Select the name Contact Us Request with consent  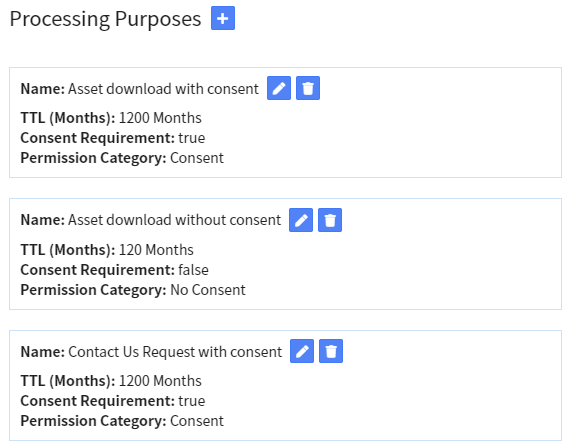coord(175,352)
